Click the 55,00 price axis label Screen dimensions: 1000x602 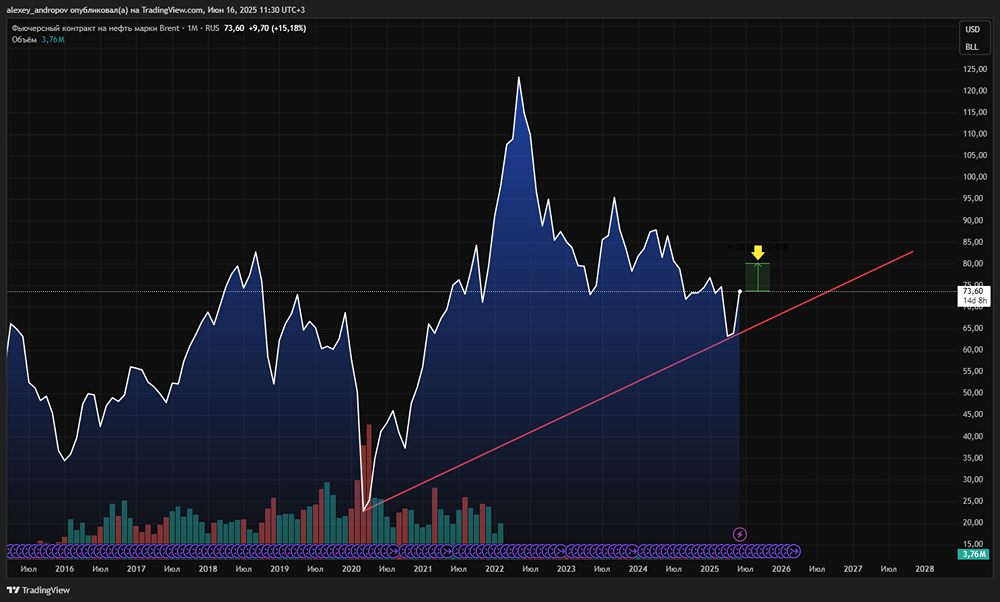pyautogui.click(x=974, y=371)
